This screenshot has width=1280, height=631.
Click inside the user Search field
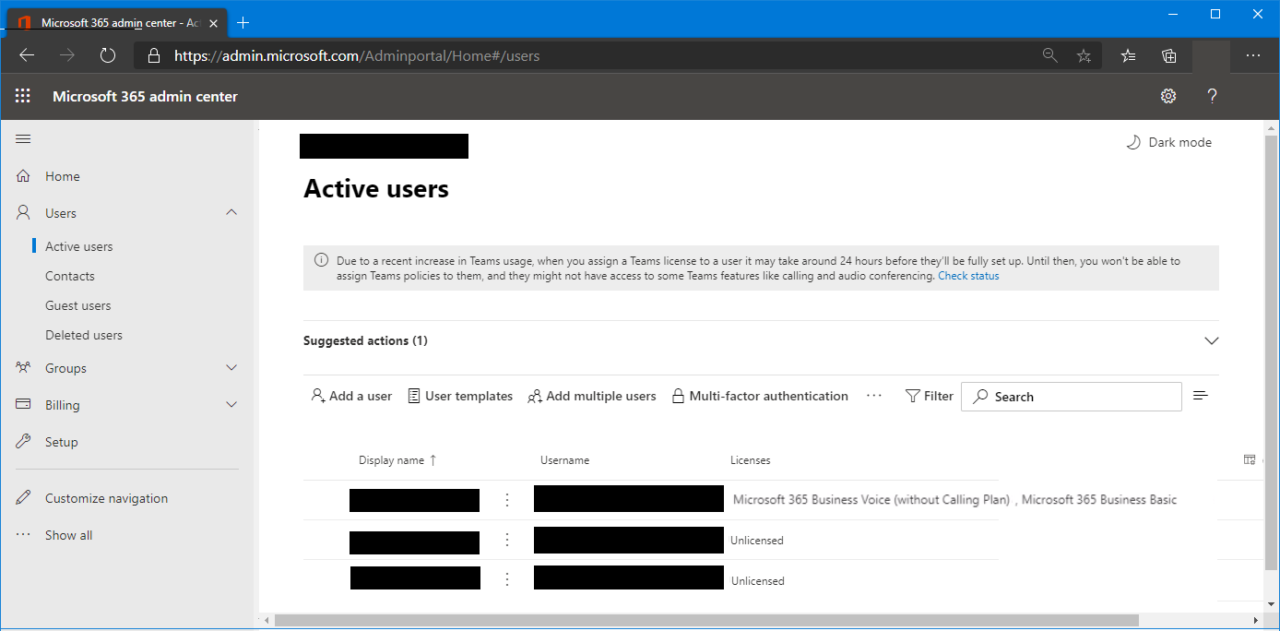click(x=1070, y=396)
